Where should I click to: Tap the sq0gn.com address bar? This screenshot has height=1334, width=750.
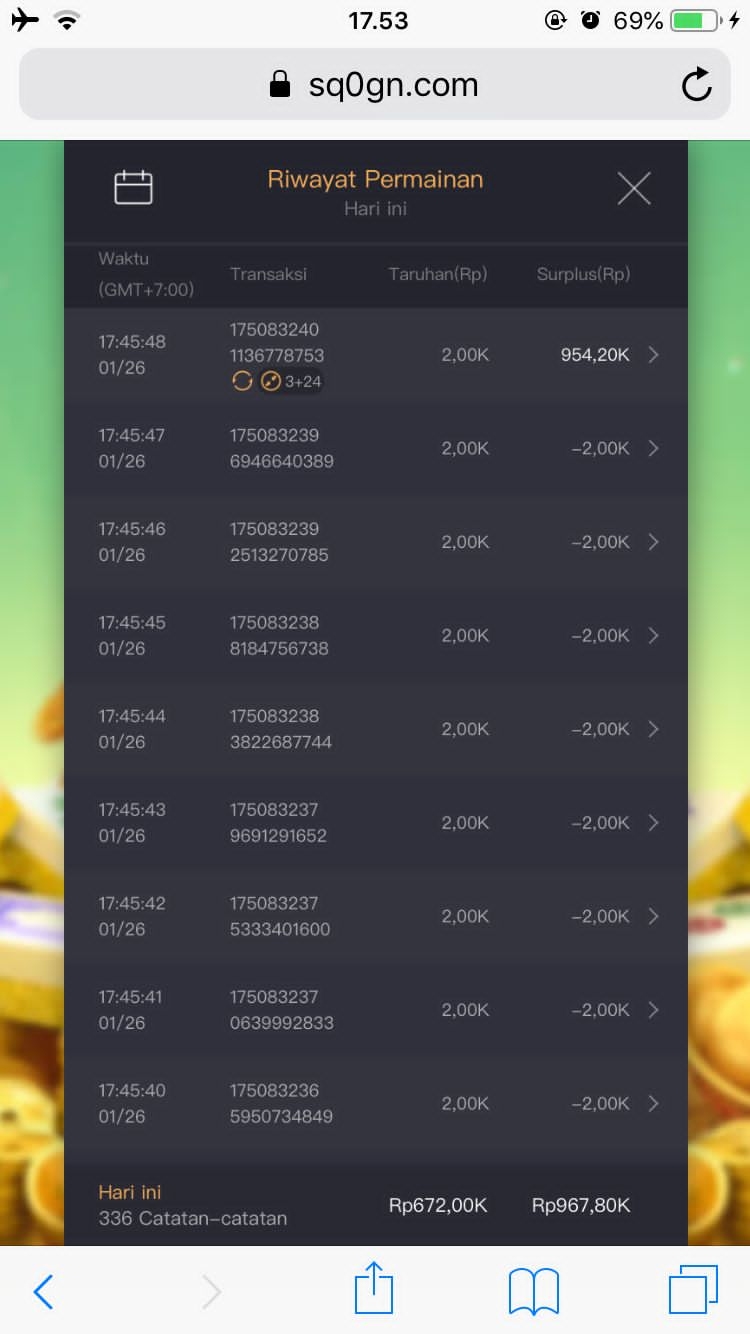click(375, 86)
